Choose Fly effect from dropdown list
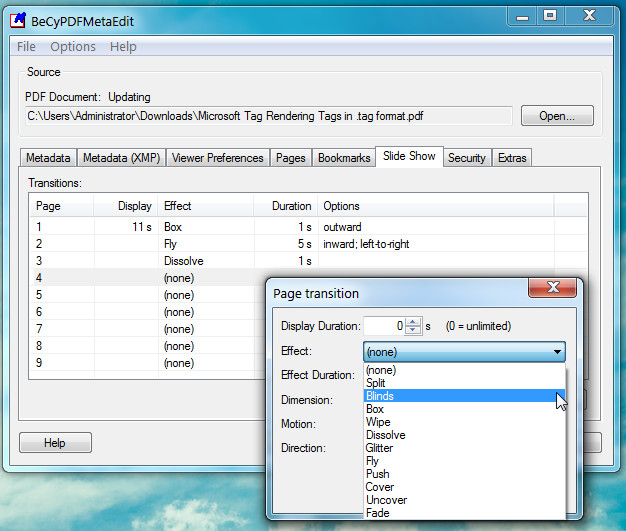This screenshot has height=531, width=626. tap(464, 461)
